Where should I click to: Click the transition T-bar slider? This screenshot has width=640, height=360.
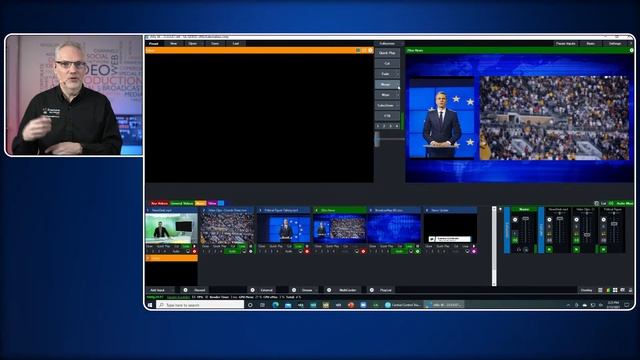pyautogui.click(x=377, y=139)
